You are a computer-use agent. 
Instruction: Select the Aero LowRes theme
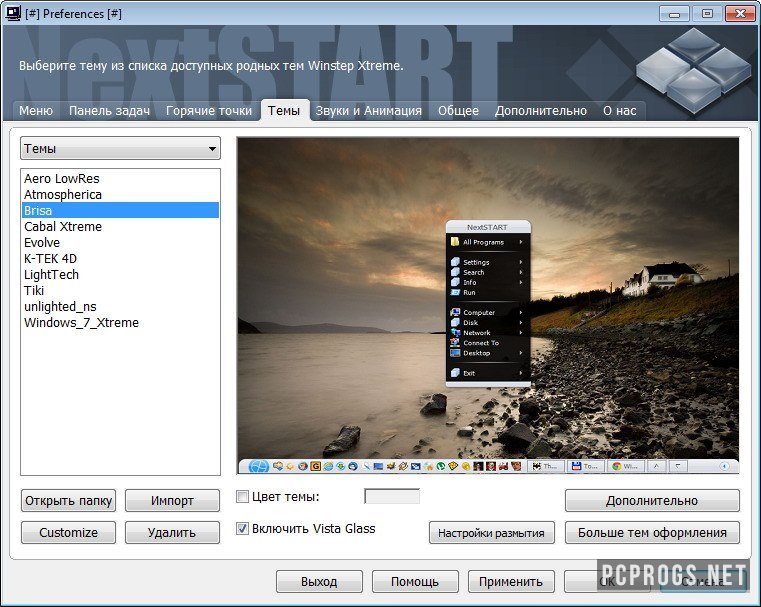coord(120,179)
